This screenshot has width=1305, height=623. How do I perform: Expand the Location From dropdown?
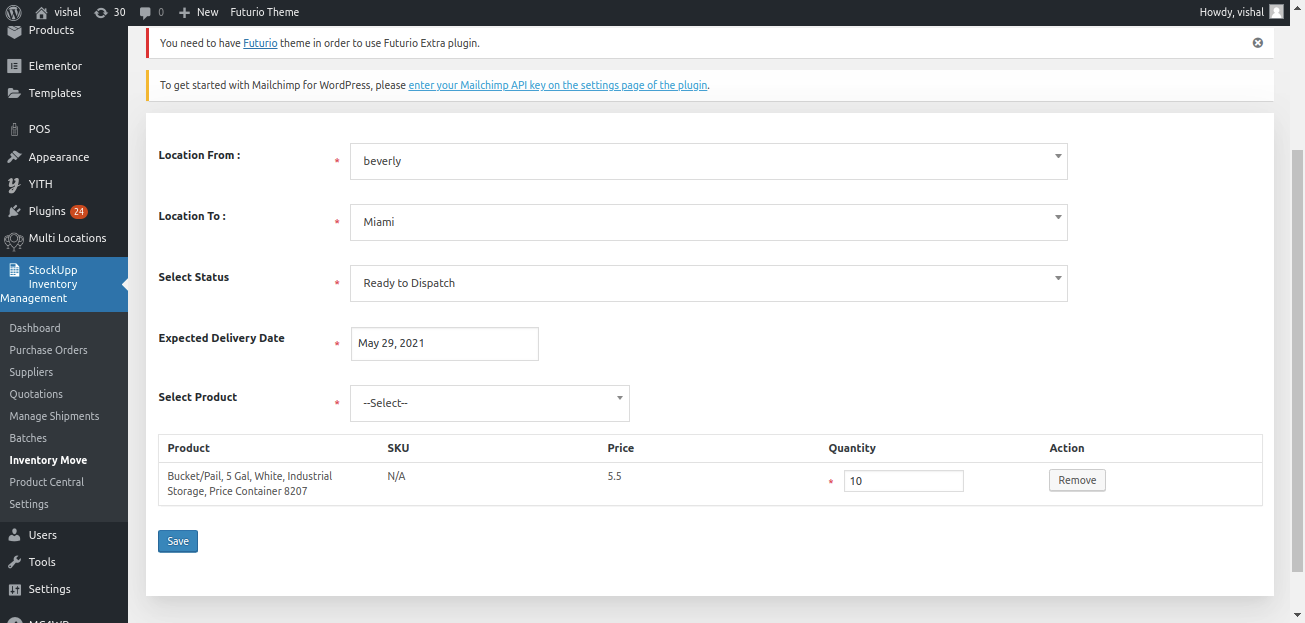(708, 161)
